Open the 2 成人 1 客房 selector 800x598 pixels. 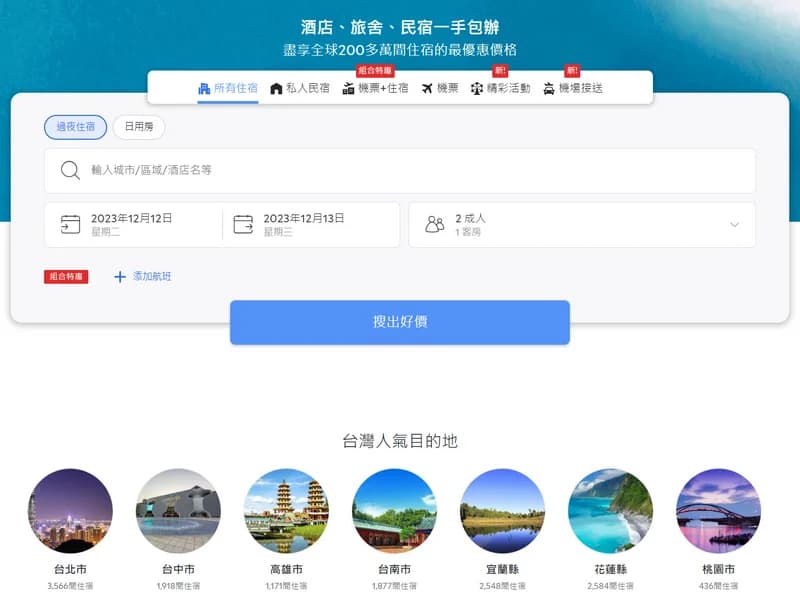pos(582,225)
